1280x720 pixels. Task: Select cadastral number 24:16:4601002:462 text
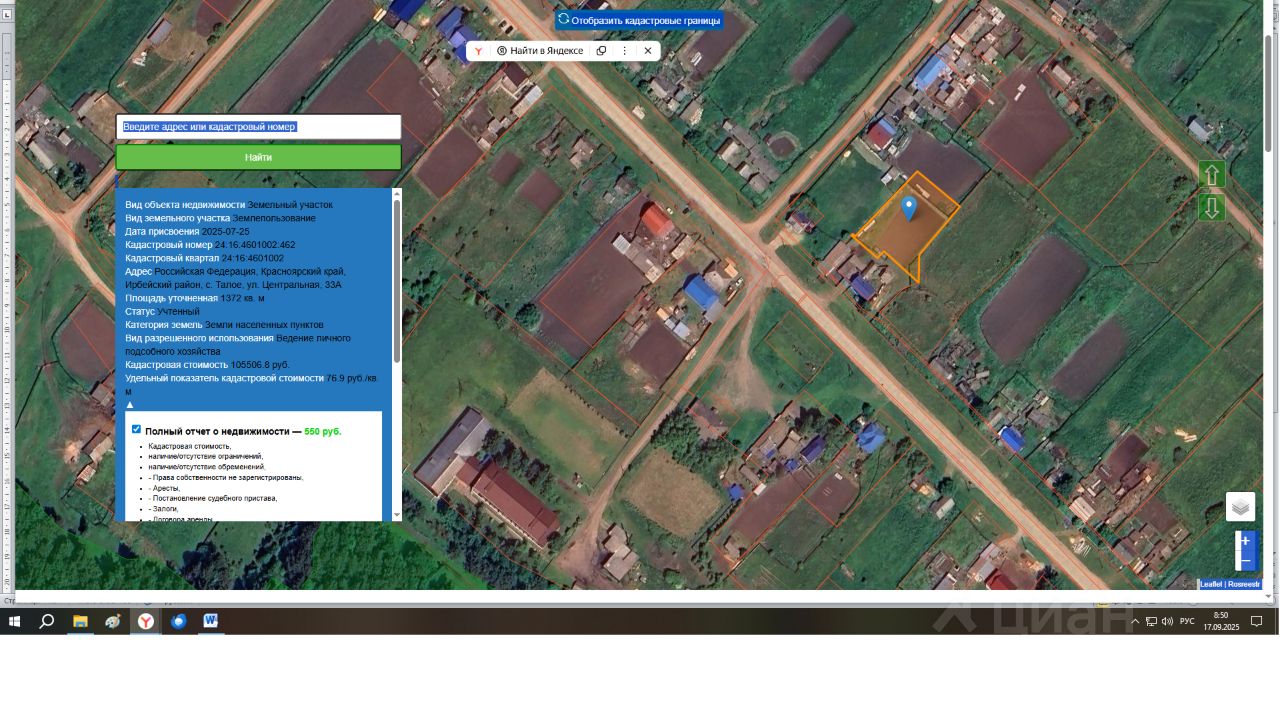[x=255, y=245]
